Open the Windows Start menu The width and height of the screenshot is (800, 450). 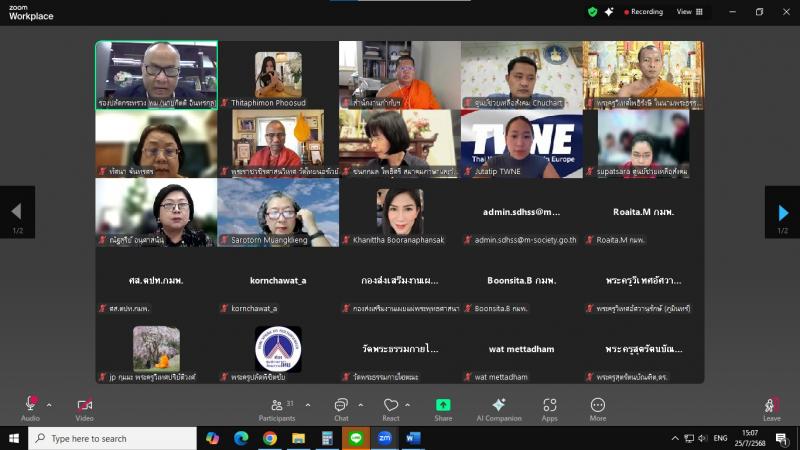[14, 438]
